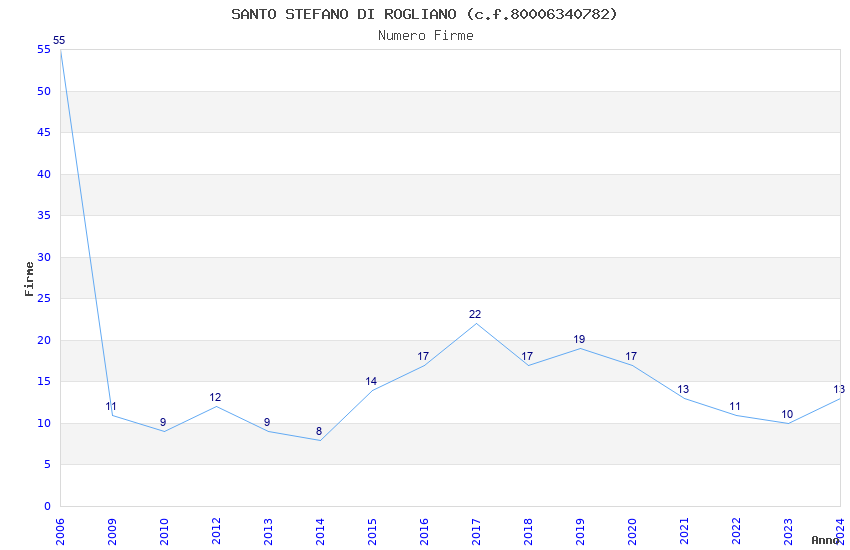Click the data label 14 for 2015
Viewport: 850px width, 550px height.
click(371, 381)
